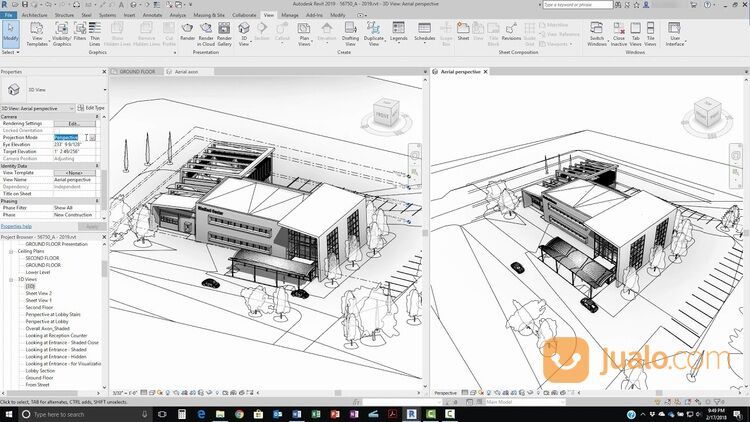
Task: Open the File menu tab
Action: (x=8, y=15)
